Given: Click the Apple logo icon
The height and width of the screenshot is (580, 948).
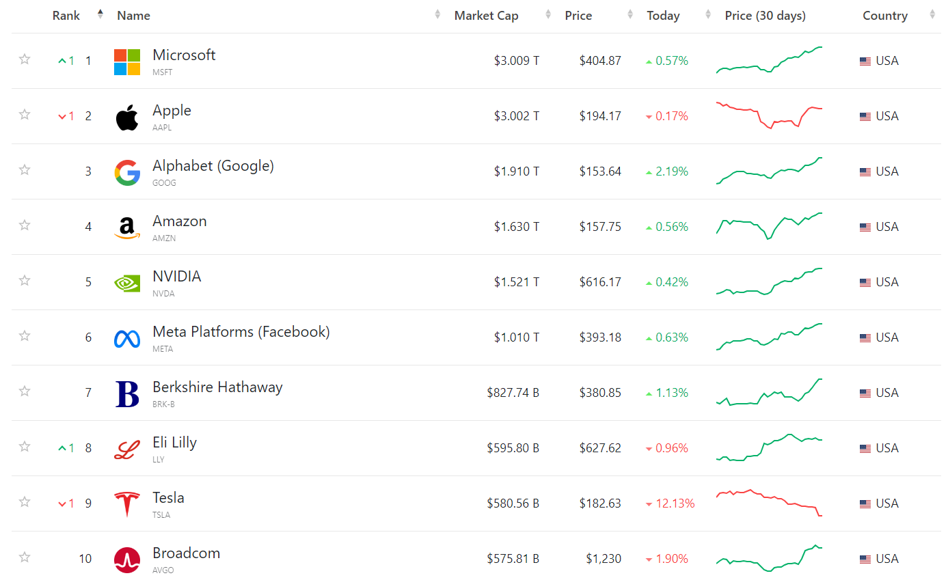Looking at the screenshot, I should 127,117.
